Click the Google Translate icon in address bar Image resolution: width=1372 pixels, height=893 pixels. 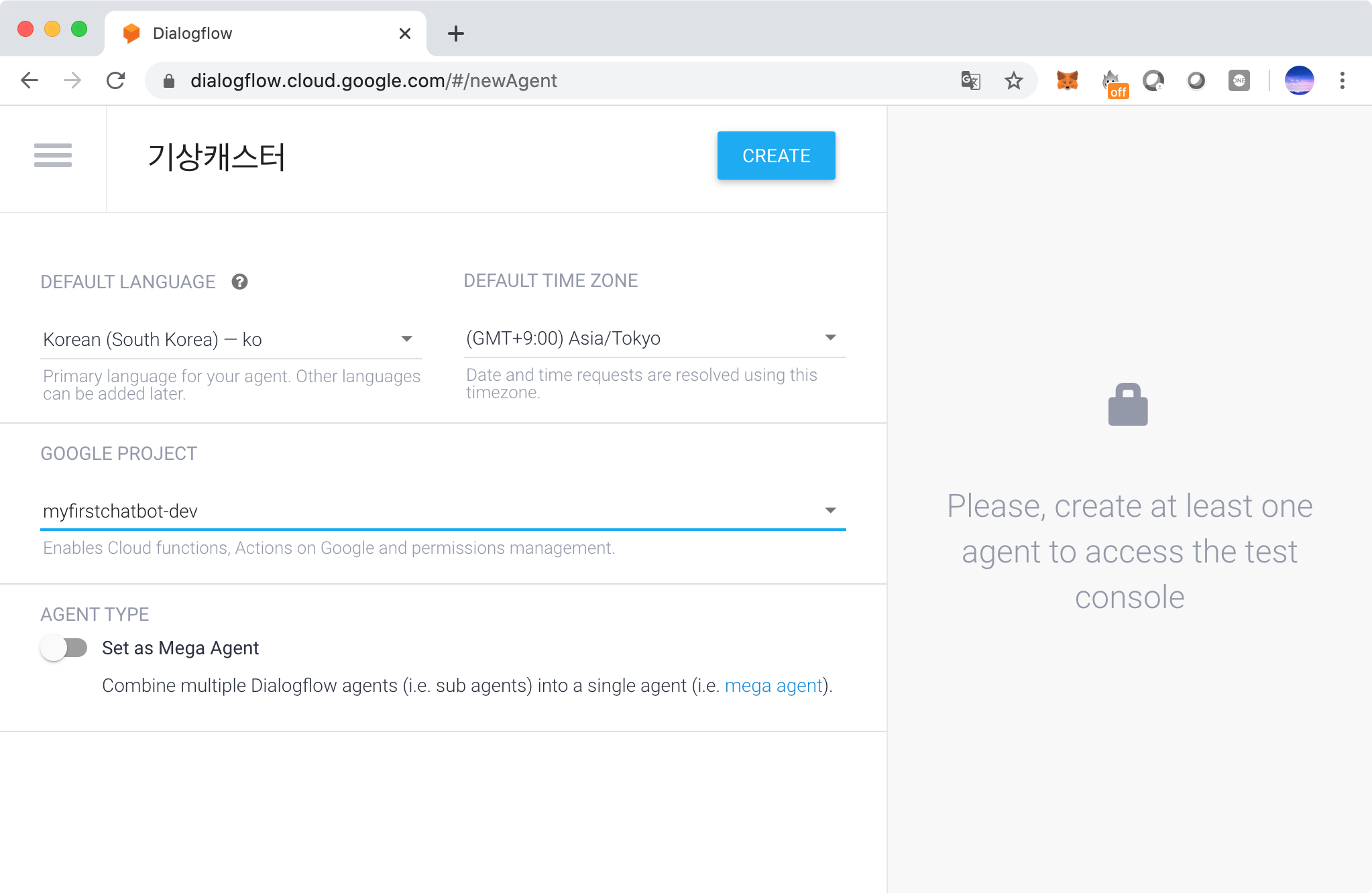970,80
